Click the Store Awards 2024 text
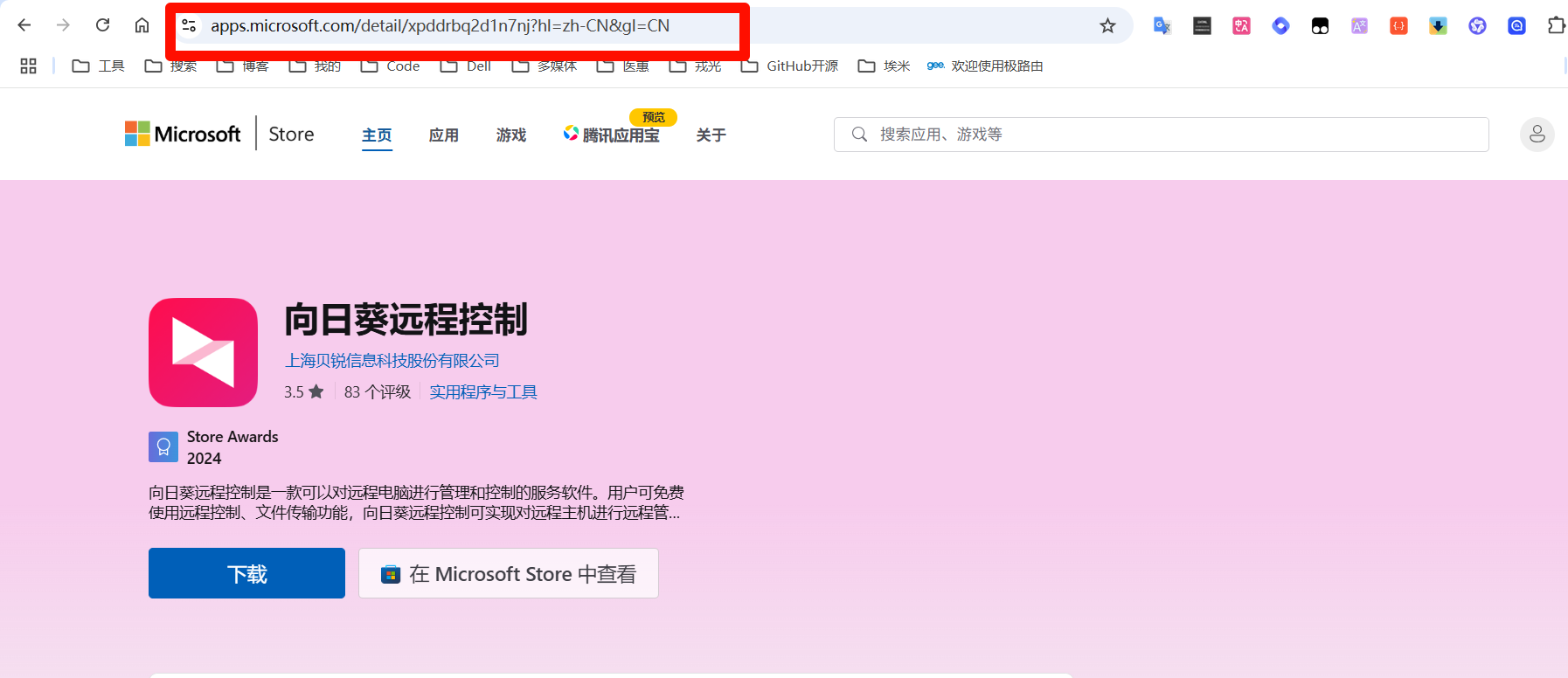 232,447
